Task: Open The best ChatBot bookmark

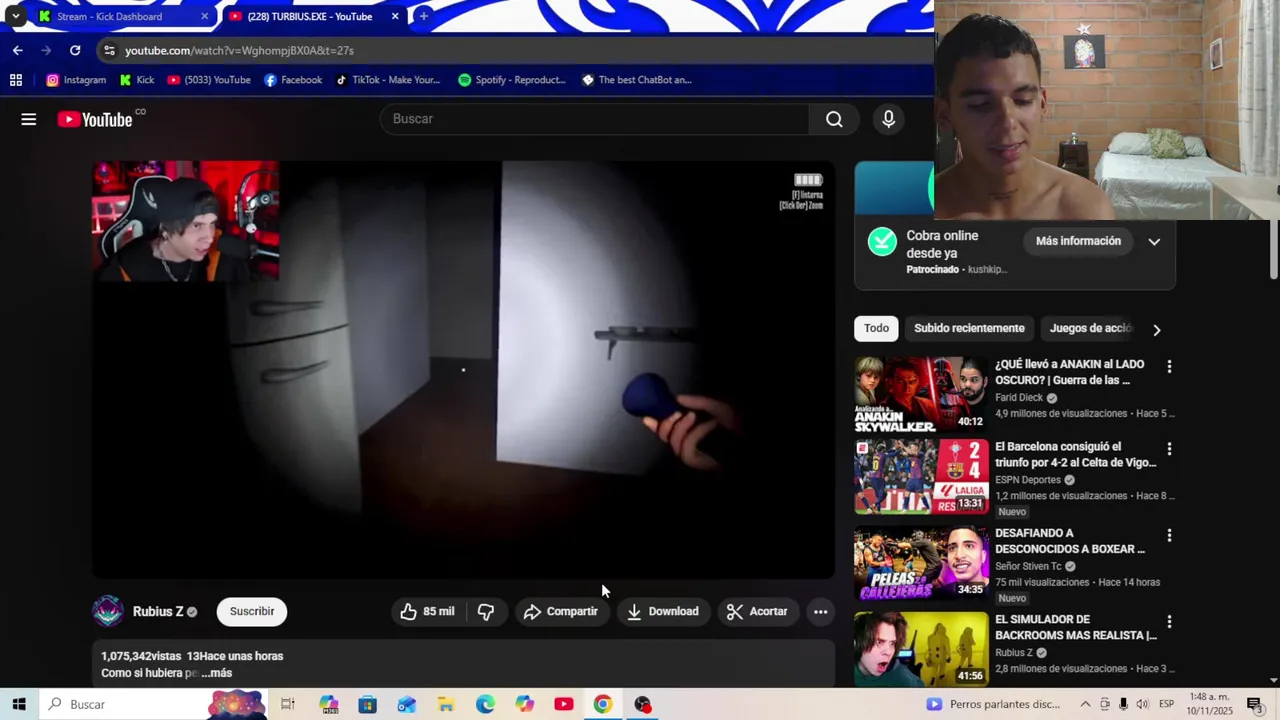Action: pos(637,80)
